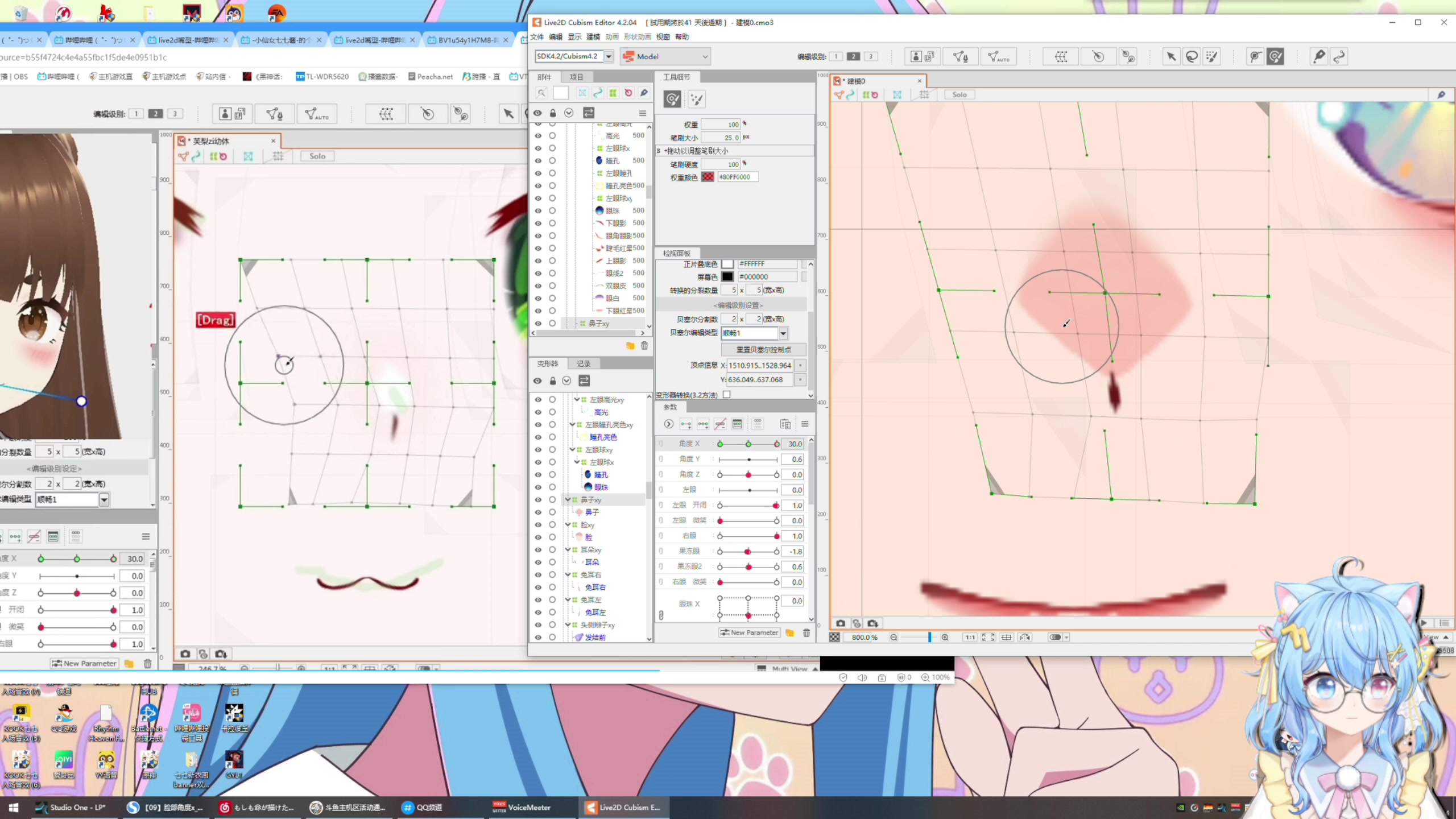Select the glue tool icon
The image size is (1456, 819).
point(1319,56)
